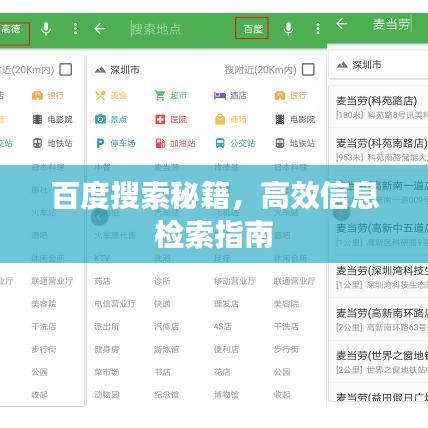Image resolution: width=428 pixels, height=428 pixels.
Task: Select the 停车场 parking category
Action: tap(115, 143)
